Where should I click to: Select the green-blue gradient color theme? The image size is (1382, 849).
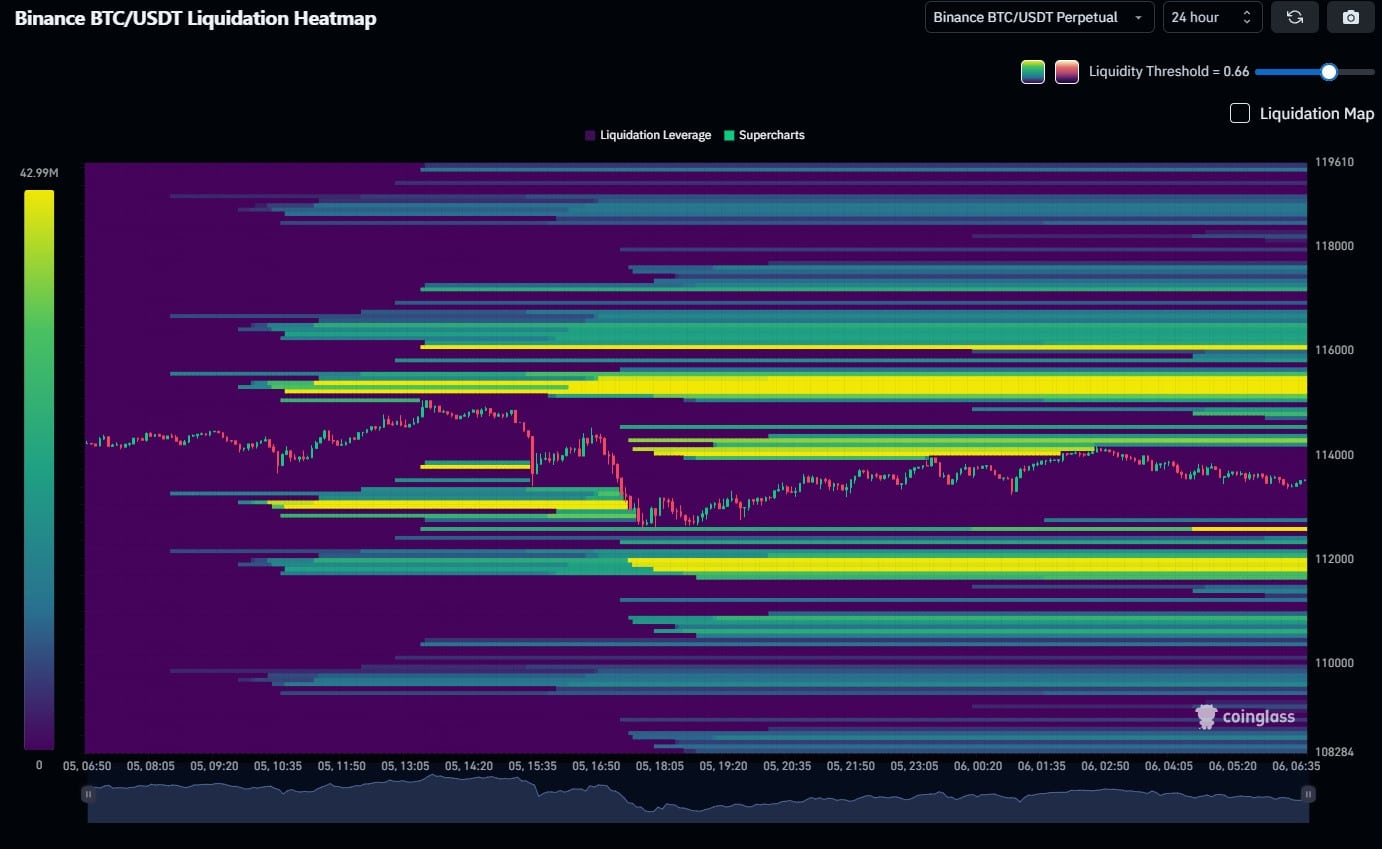pos(1032,72)
